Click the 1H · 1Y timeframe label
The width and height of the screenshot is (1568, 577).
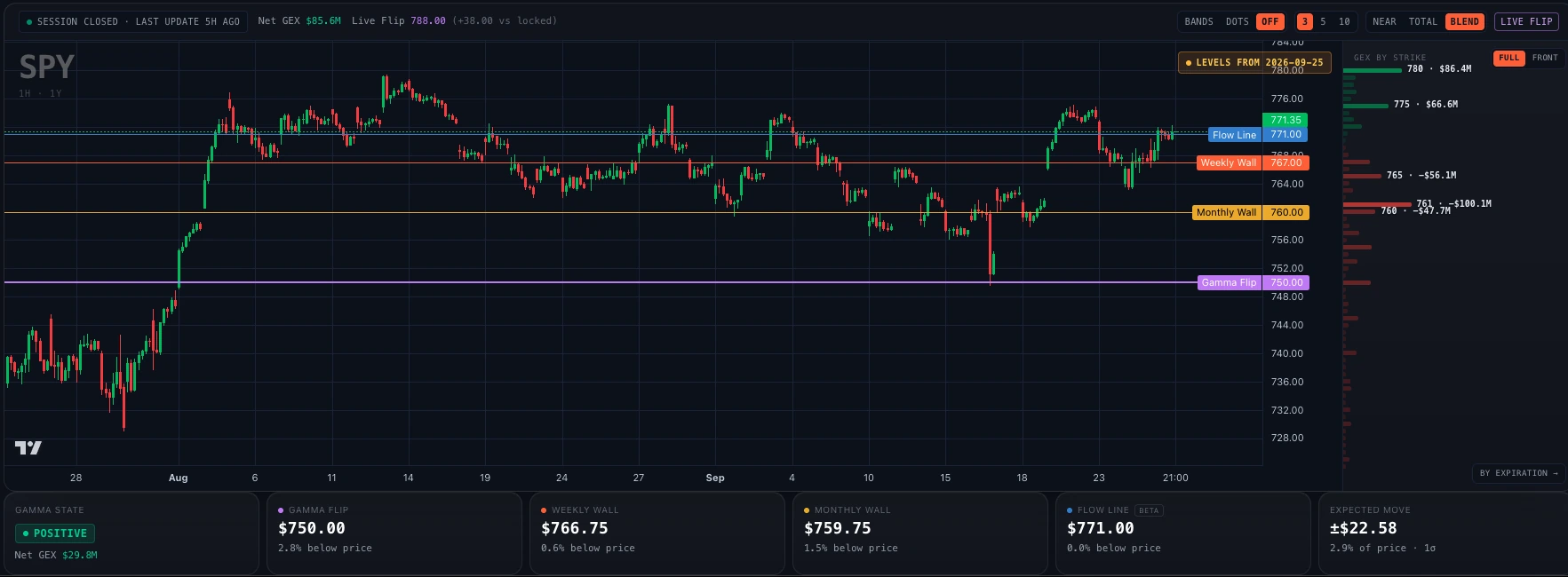click(40, 93)
